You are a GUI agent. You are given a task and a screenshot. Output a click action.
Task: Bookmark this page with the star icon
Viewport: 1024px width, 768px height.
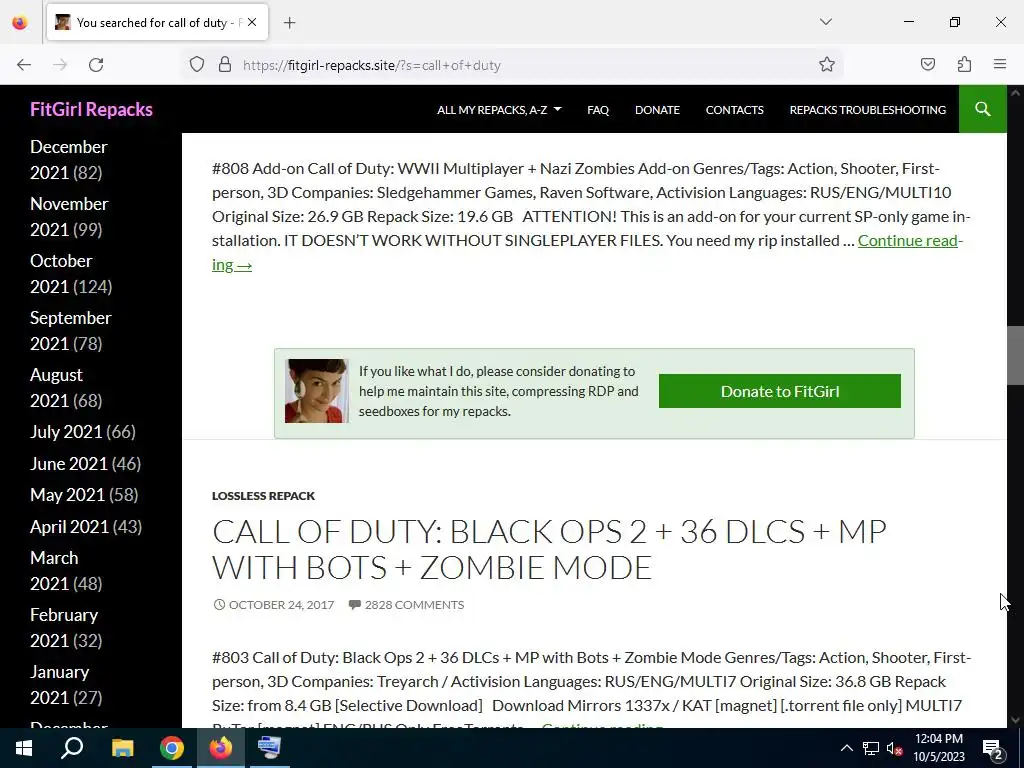tap(827, 65)
